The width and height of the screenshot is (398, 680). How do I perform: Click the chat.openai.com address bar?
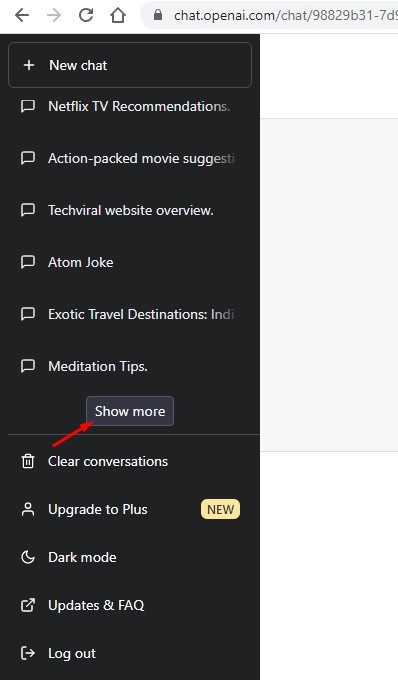tap(271, 16)
